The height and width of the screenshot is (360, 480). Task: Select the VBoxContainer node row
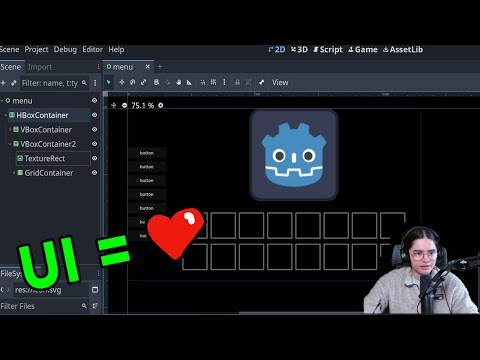point(46,130)
